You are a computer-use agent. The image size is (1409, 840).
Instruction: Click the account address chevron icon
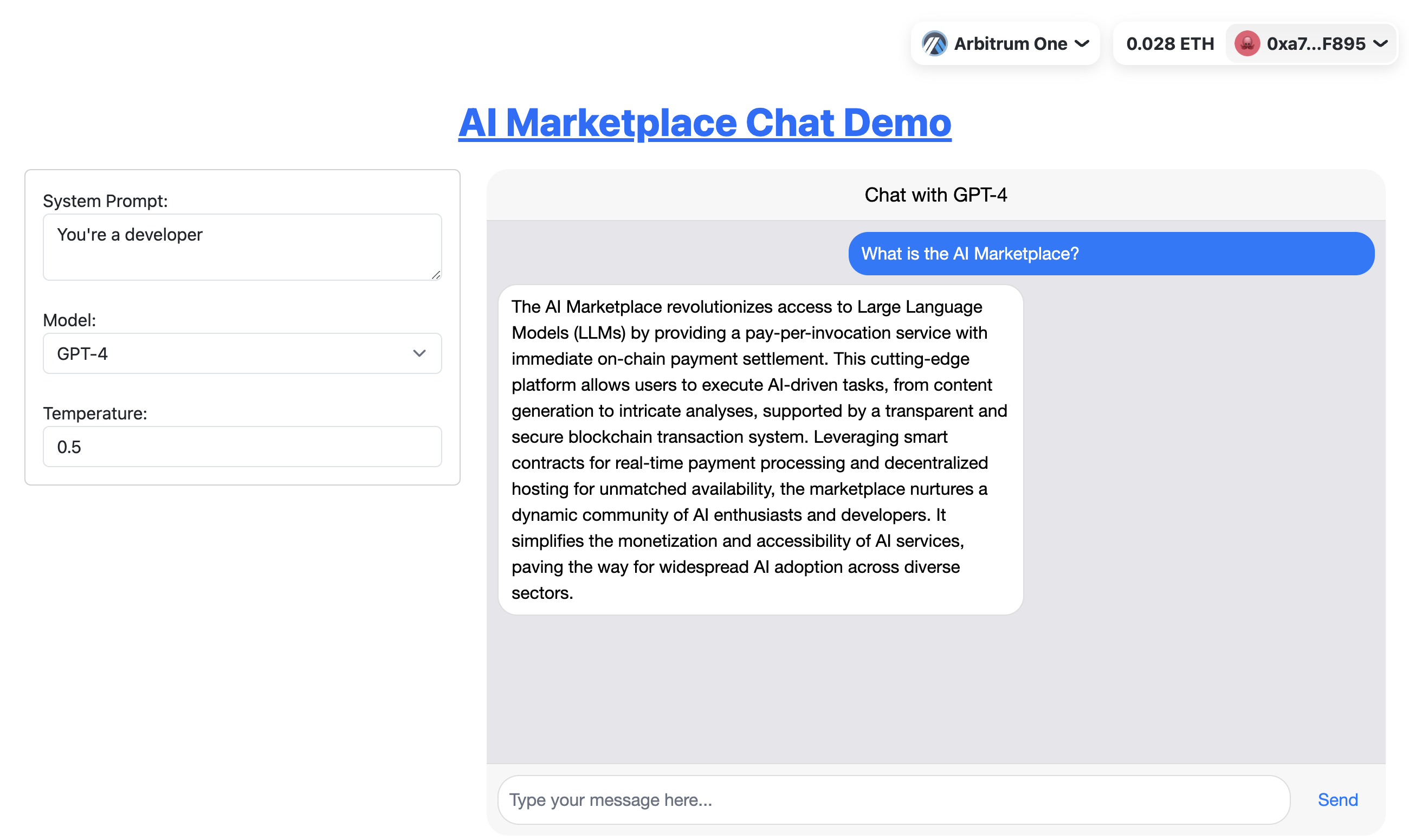coord(1380,43)
